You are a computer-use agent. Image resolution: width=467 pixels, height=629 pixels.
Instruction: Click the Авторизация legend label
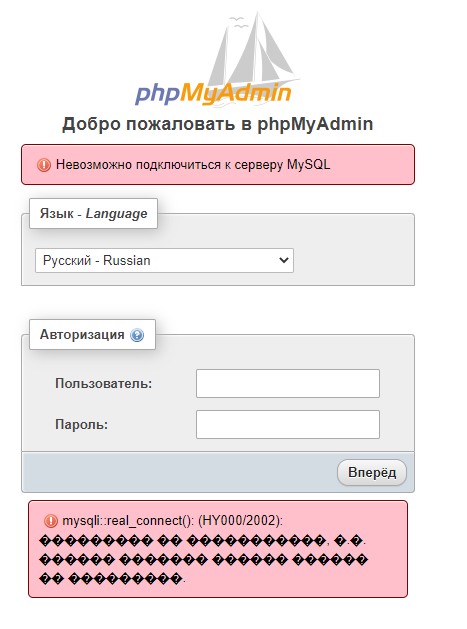(82, 335)
